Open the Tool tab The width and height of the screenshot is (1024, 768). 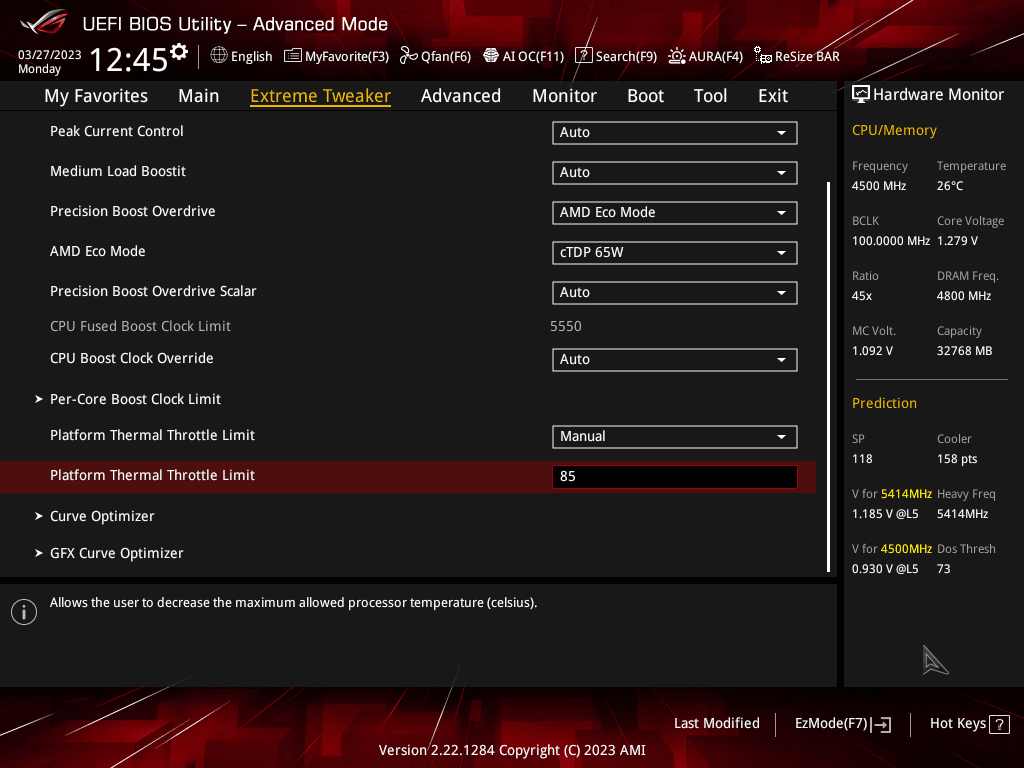[711, 96]
